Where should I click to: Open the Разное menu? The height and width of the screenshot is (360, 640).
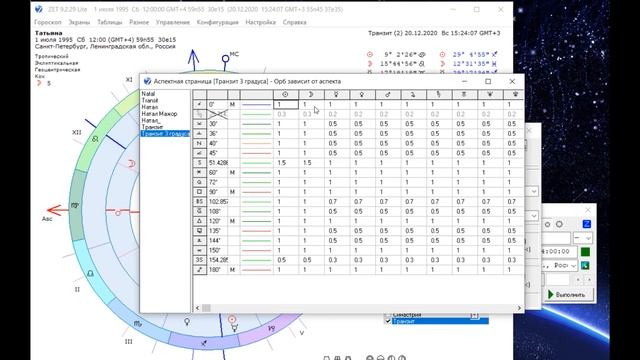coord(139,22)
